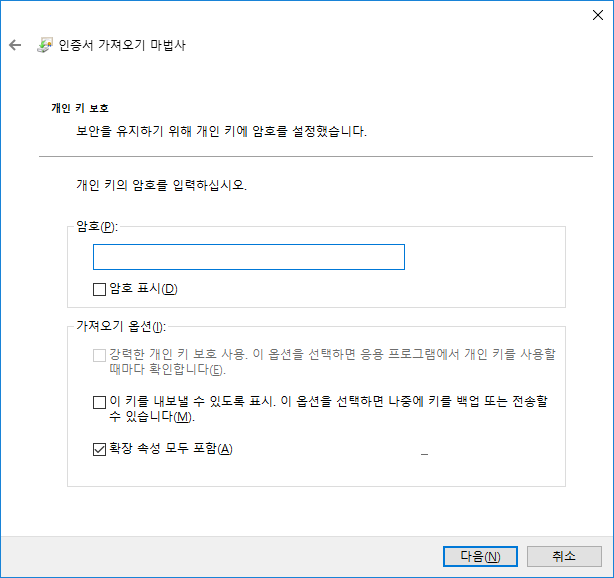Close the wizard with the X button
Viewport: 614px width, 578px height.
click(x=598, y=15)
